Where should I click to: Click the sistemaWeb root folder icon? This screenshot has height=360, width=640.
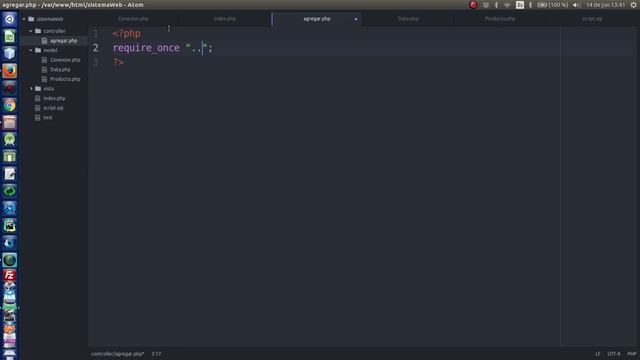pyautogui.click(x=31, y=19)
